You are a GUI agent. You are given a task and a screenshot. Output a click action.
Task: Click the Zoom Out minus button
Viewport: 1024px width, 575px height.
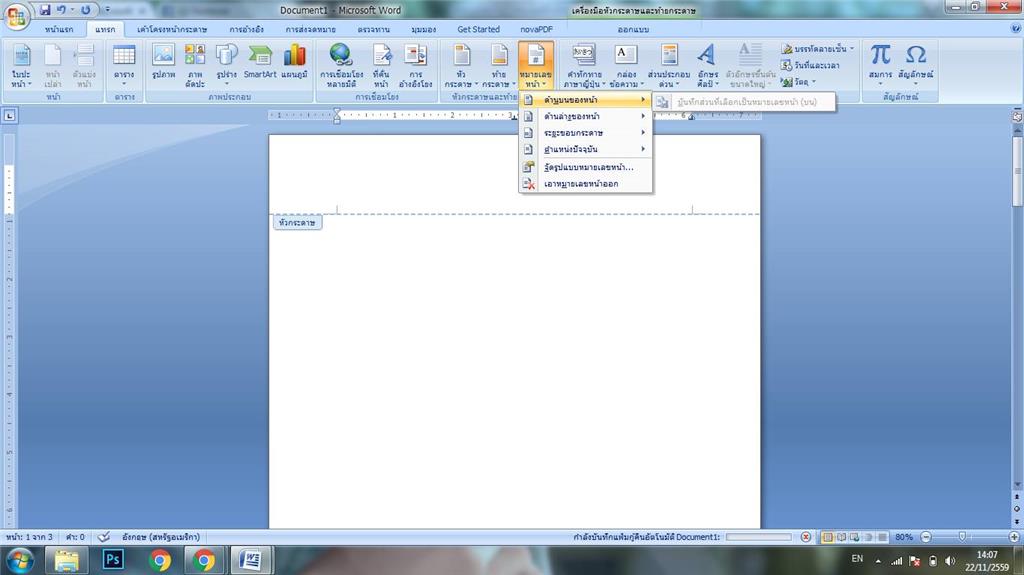click(925, 537)
